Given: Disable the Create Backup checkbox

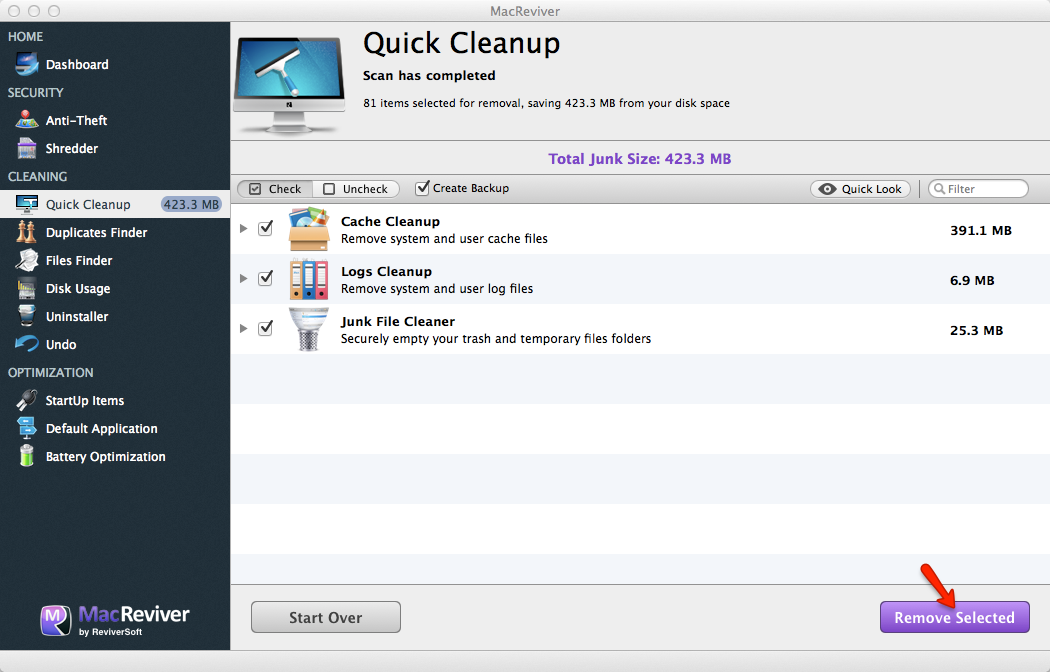Looking at the screenshot, I should (x=423, y=188).
